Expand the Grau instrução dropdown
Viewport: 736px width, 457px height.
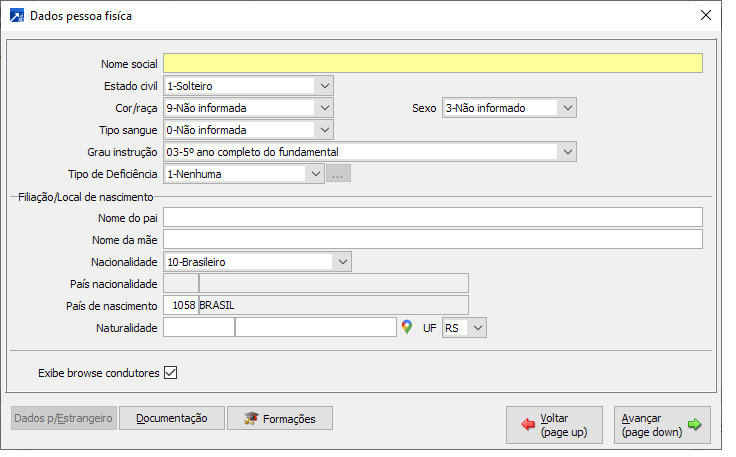point(567,152)
